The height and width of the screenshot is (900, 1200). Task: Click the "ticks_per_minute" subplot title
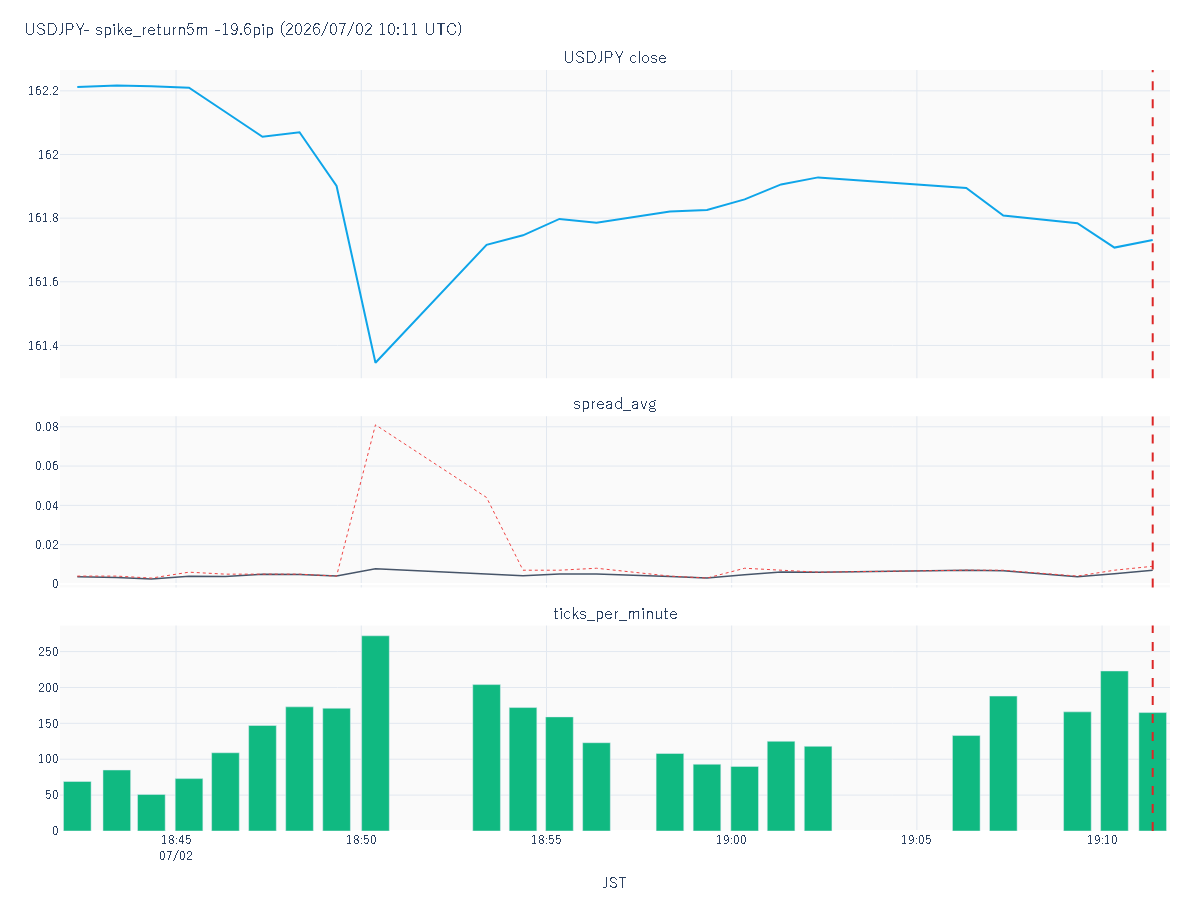click(x=615, y=614)
